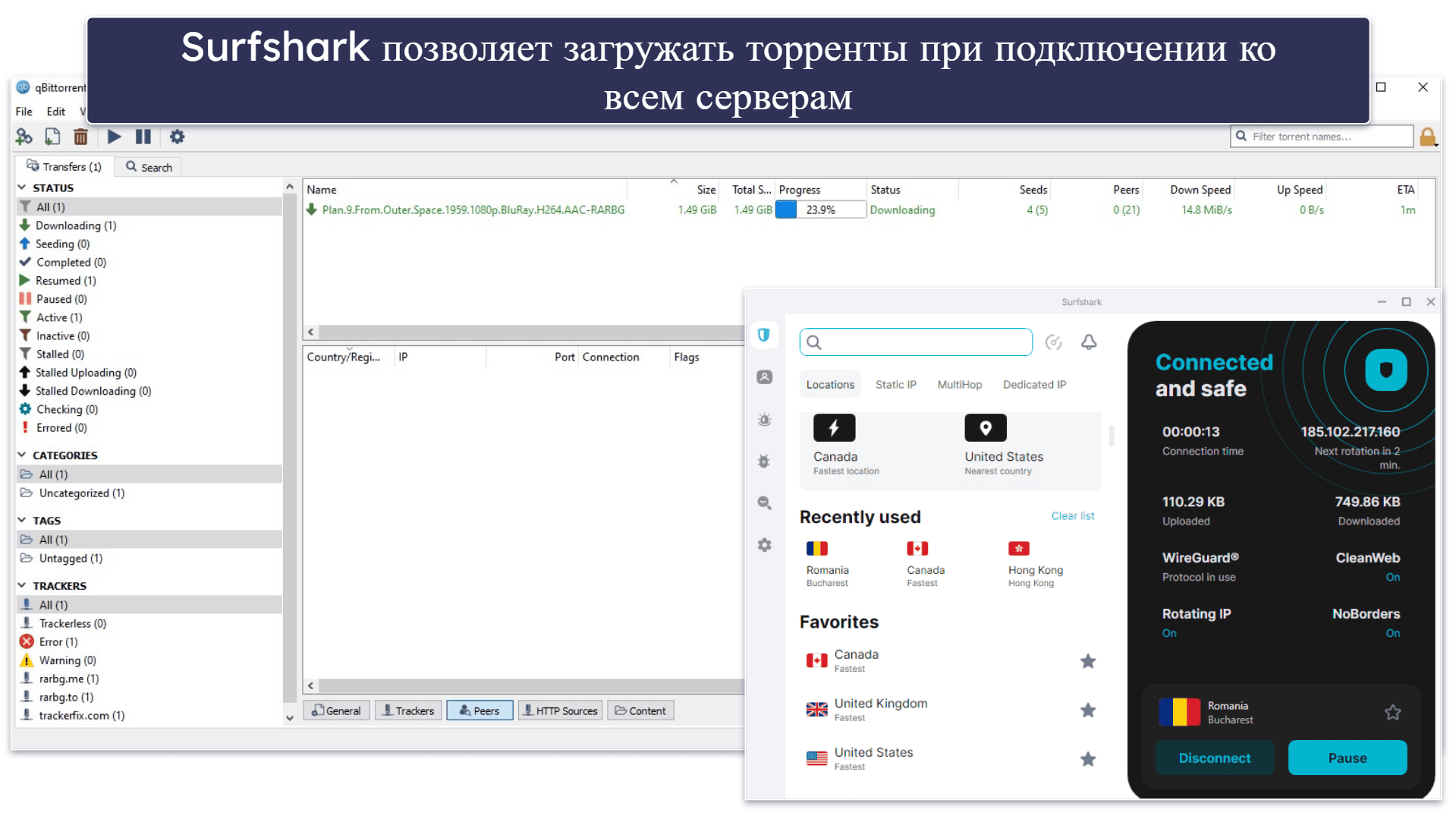Open Surfshark settings gear sidebar icon

(x=764, y=545)
